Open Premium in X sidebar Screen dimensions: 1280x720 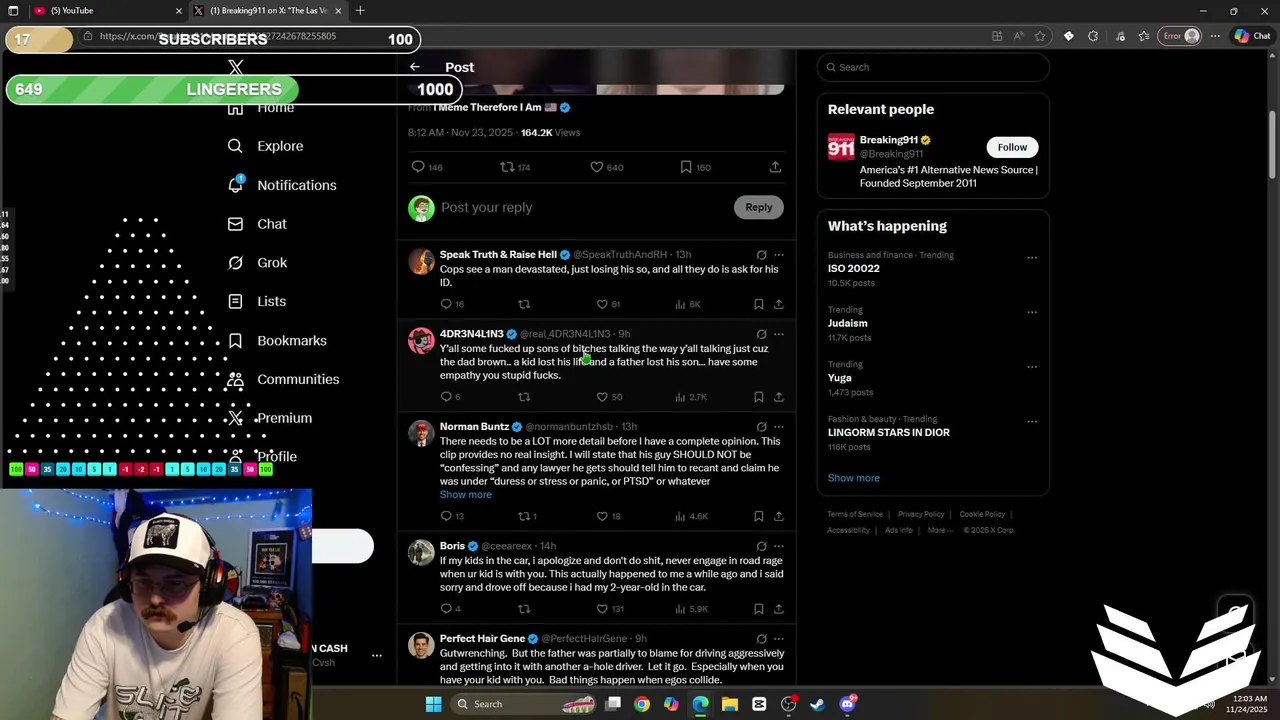pyautogui.click(x=270, y=418)
